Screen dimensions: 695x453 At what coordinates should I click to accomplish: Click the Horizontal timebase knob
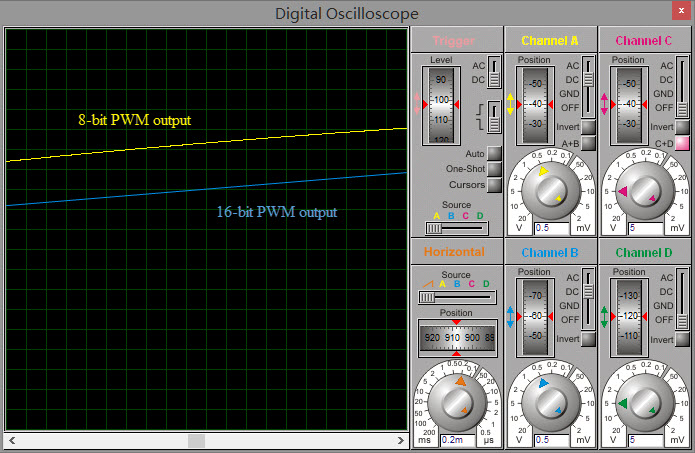[x=457, y=403]
